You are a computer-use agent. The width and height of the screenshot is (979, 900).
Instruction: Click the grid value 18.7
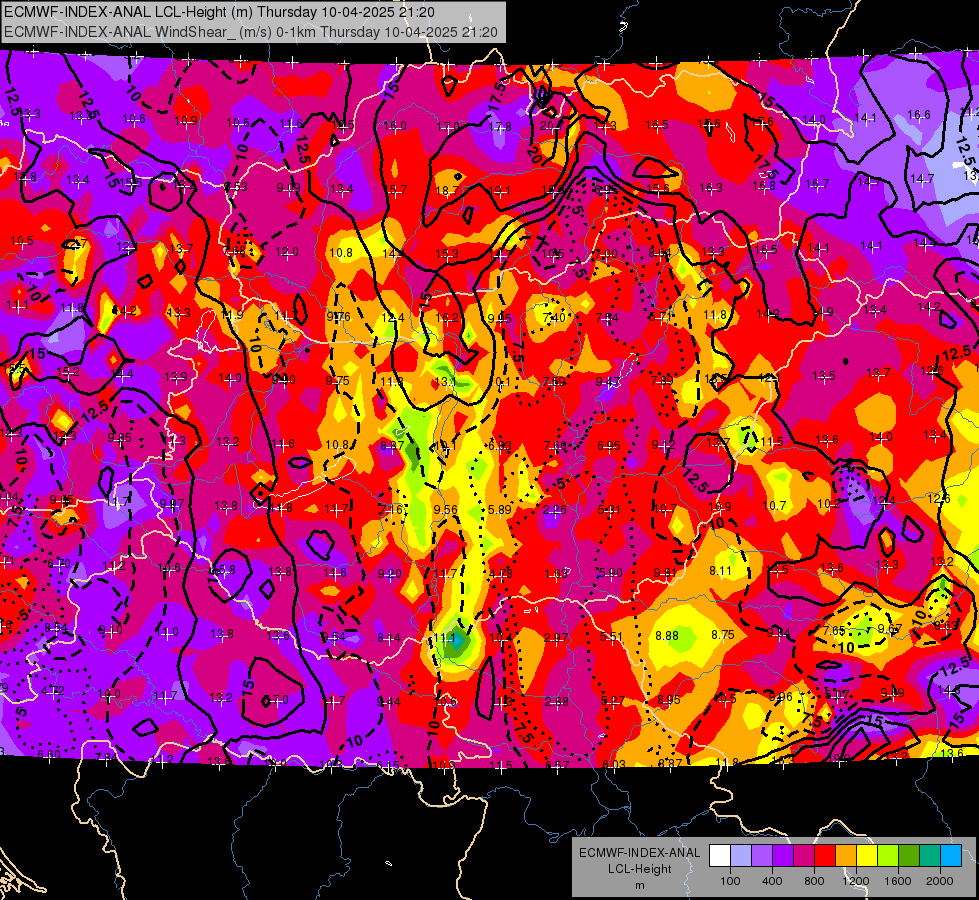pos(447,190)
